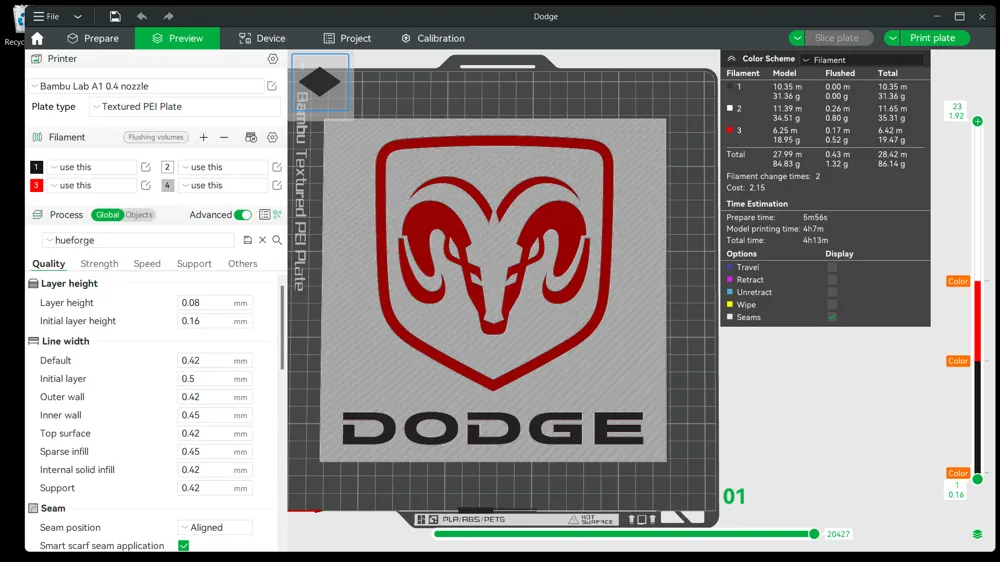Viewport: 1000px width, 562px height.
Task: Click the Initial layer height field
Action: (x=214, y=321)
